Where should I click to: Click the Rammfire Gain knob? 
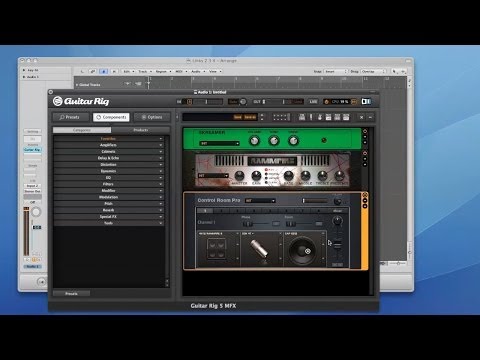[x=256, y=175]
